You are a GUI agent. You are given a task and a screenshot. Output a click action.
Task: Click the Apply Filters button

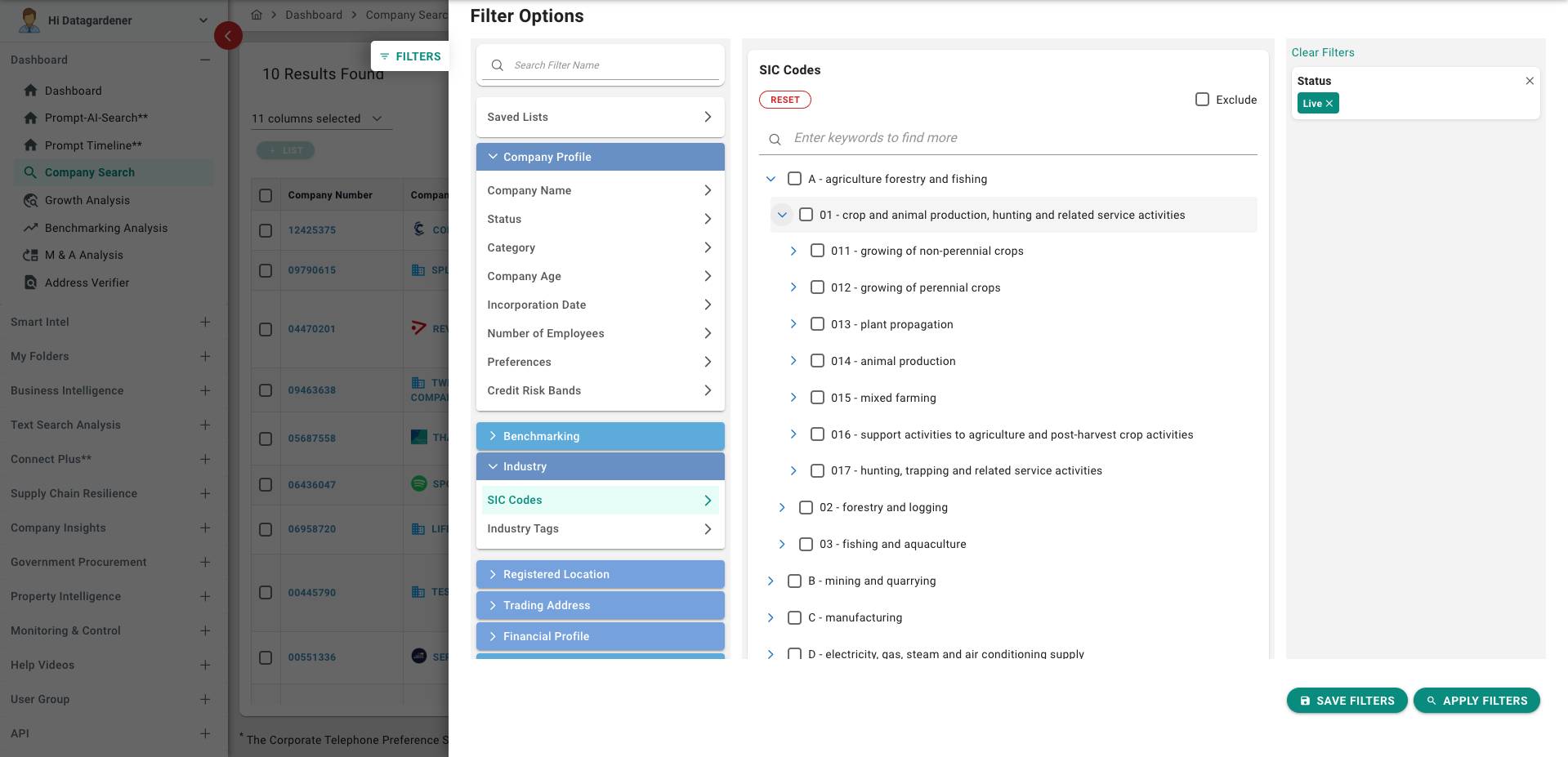[x=1476, y=701]
